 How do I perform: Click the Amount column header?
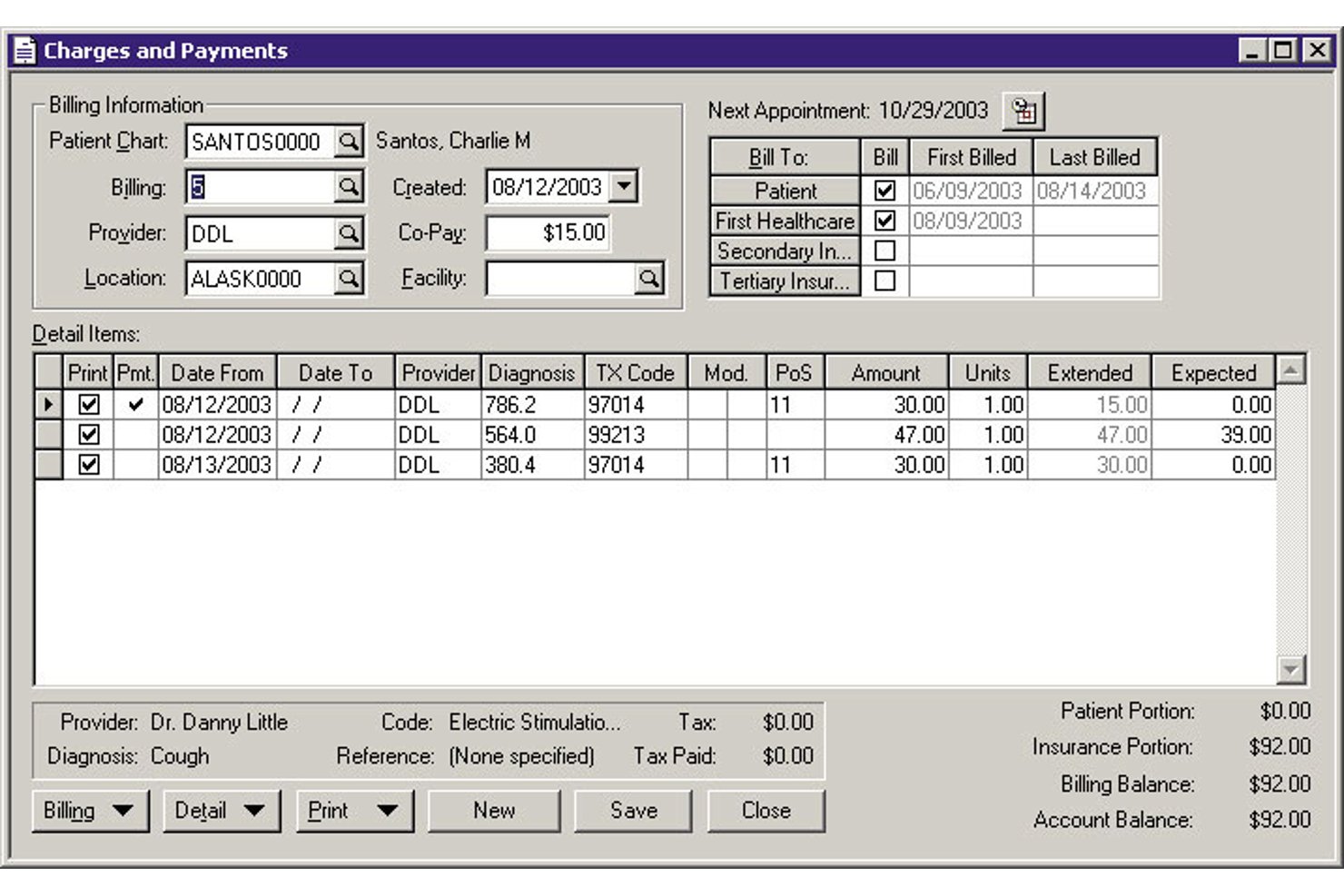click(x=885, y=373)
